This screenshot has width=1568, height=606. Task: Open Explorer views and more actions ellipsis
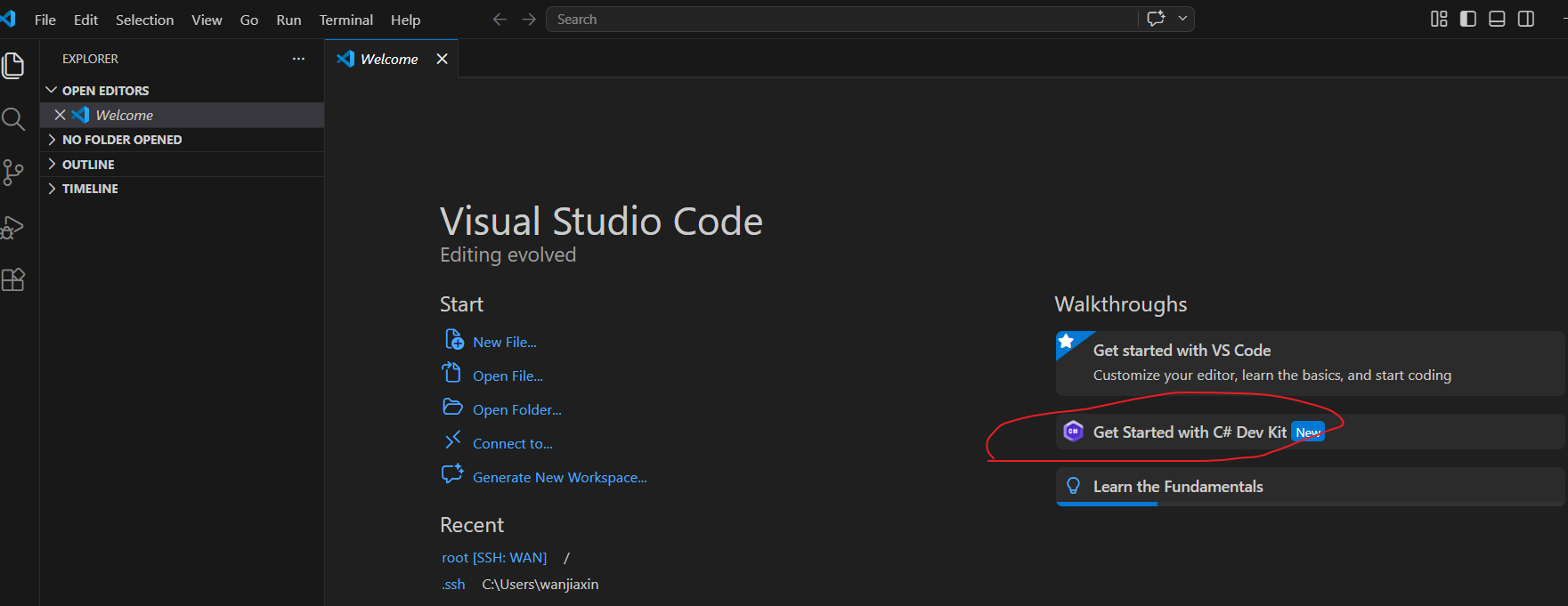click(298, 59)
